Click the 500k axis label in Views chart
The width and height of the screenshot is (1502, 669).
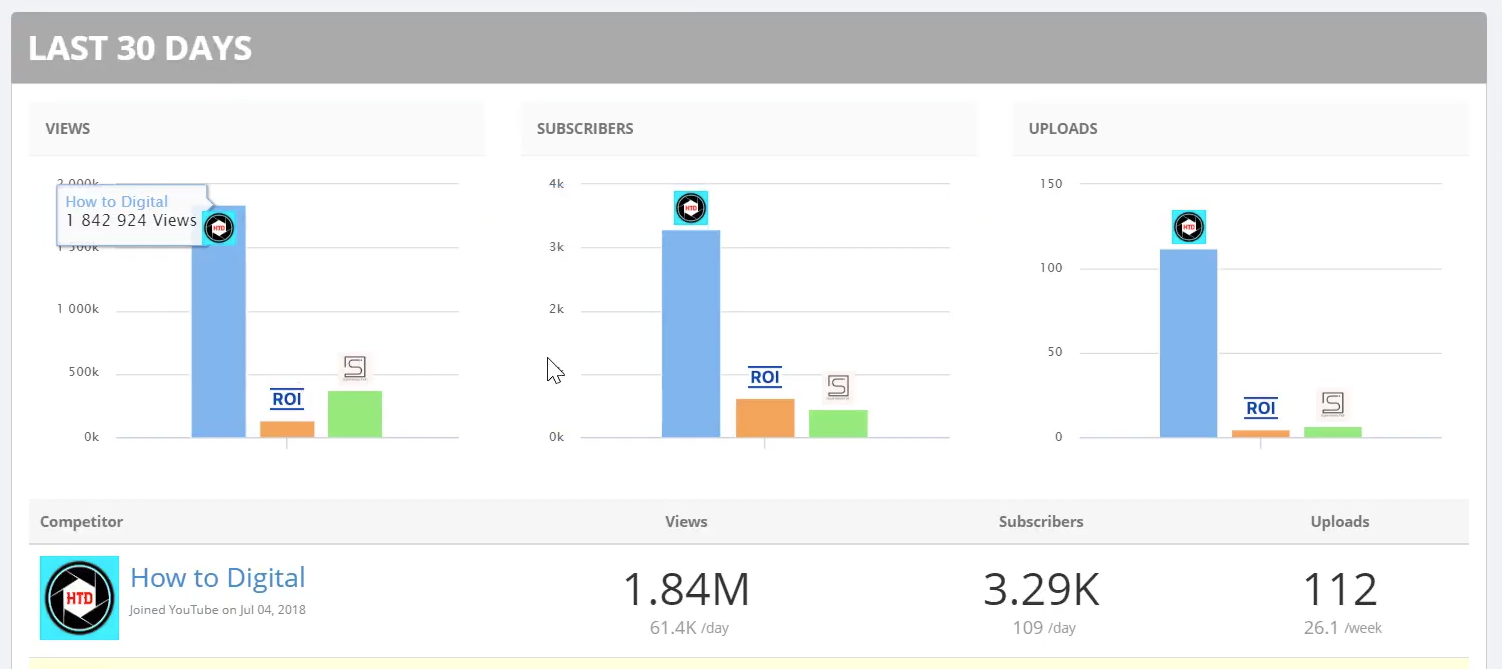coord(83,372)
